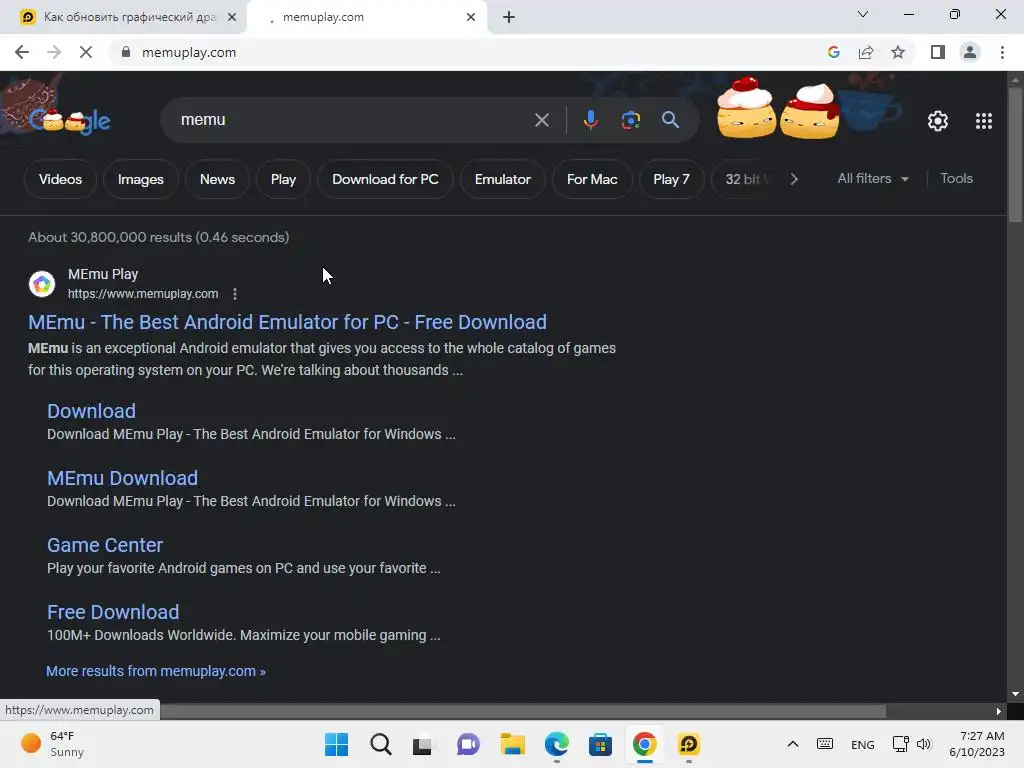The width and height of the screenshot is (1024, 768).
Task: Show more filter chips arrow
Action: (x=794, y=179)
